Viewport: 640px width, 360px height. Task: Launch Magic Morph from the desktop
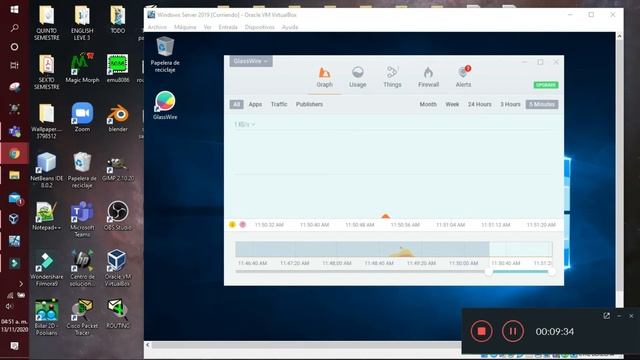point(82,68)
